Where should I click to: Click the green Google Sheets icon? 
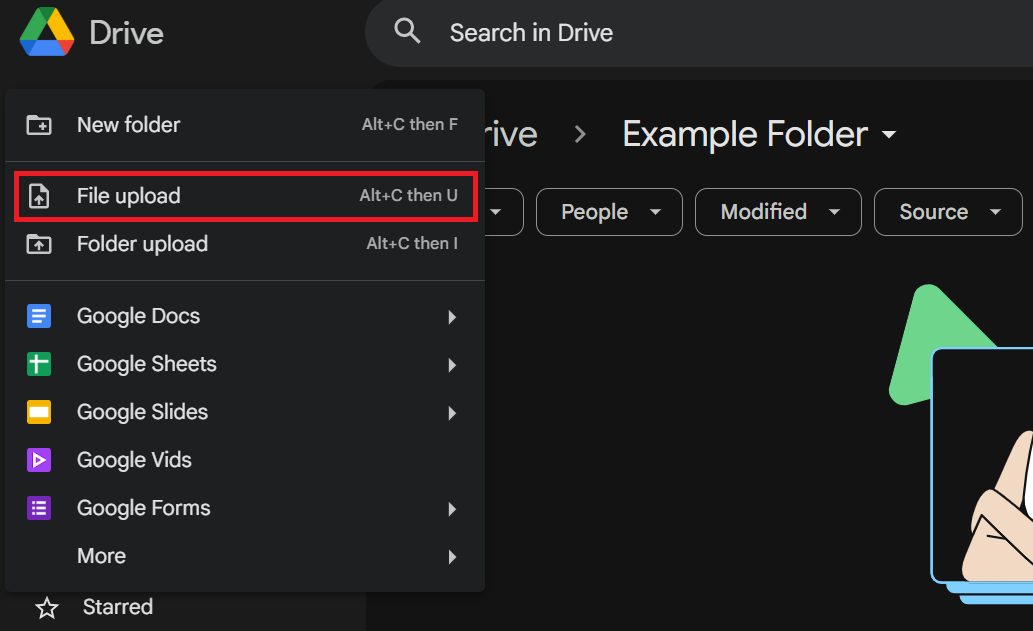coord(39,364)
